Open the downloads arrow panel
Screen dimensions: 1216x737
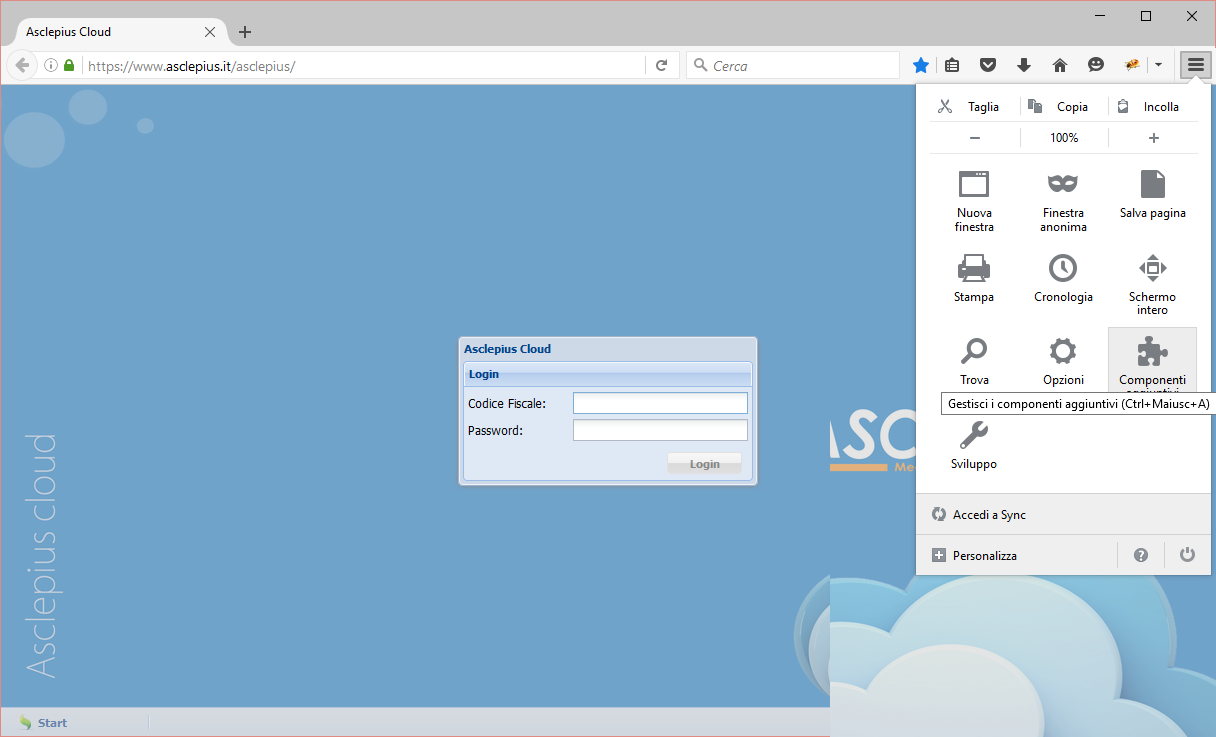(x=1024, y=65)
